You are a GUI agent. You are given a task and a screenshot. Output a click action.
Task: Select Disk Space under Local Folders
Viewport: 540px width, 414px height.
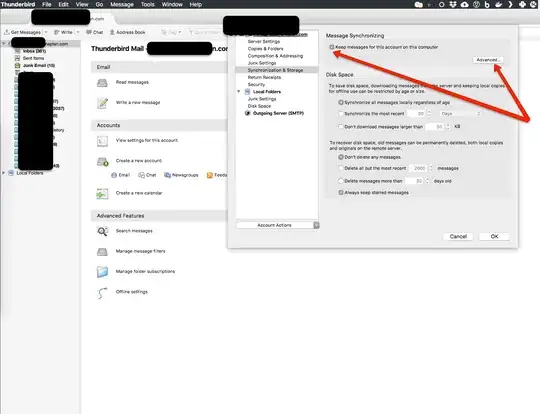259,106
